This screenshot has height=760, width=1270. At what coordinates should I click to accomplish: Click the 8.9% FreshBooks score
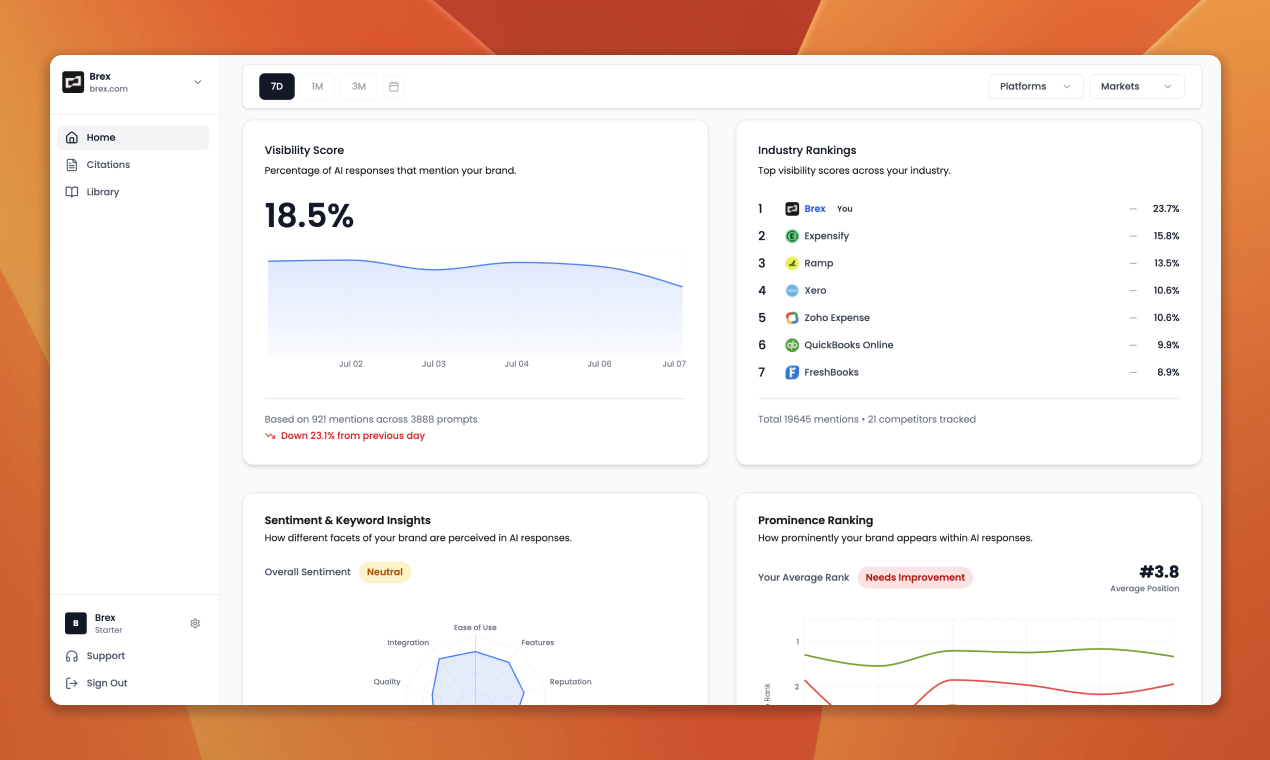pyautogui.click(x=1168, y=372)
